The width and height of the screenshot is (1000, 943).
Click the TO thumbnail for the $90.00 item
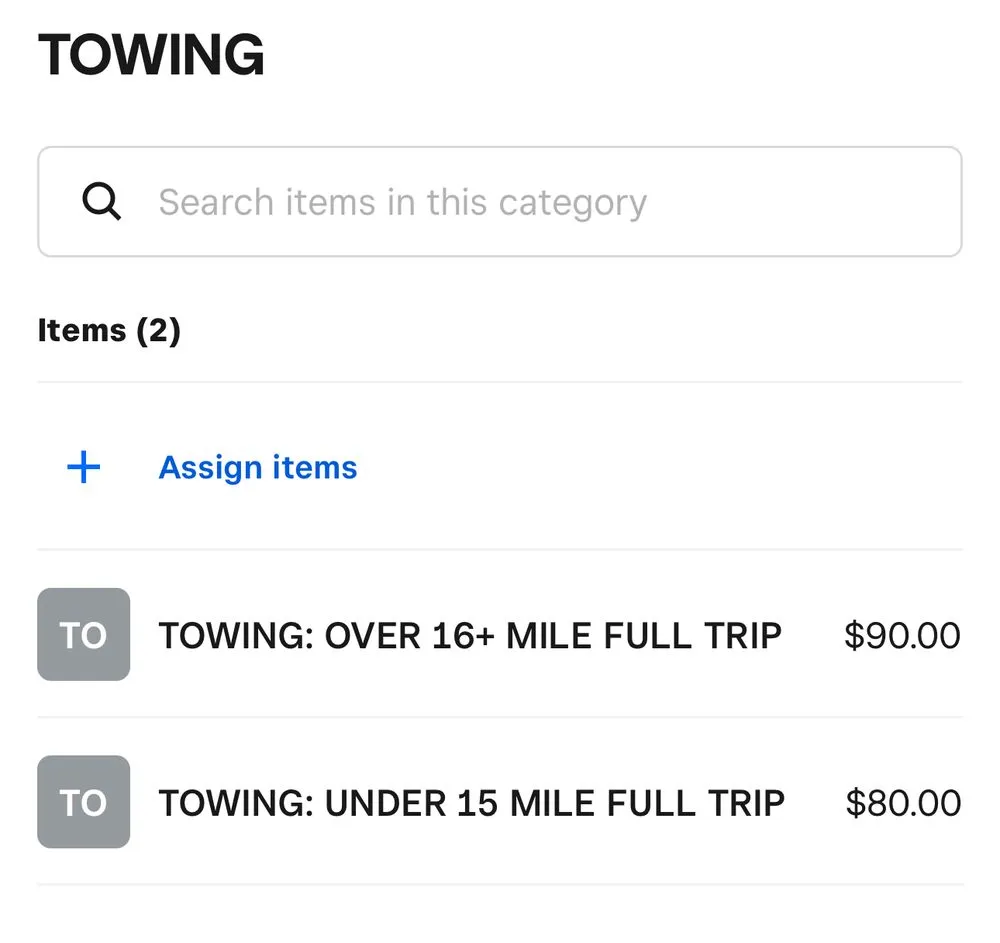(83, 635)
